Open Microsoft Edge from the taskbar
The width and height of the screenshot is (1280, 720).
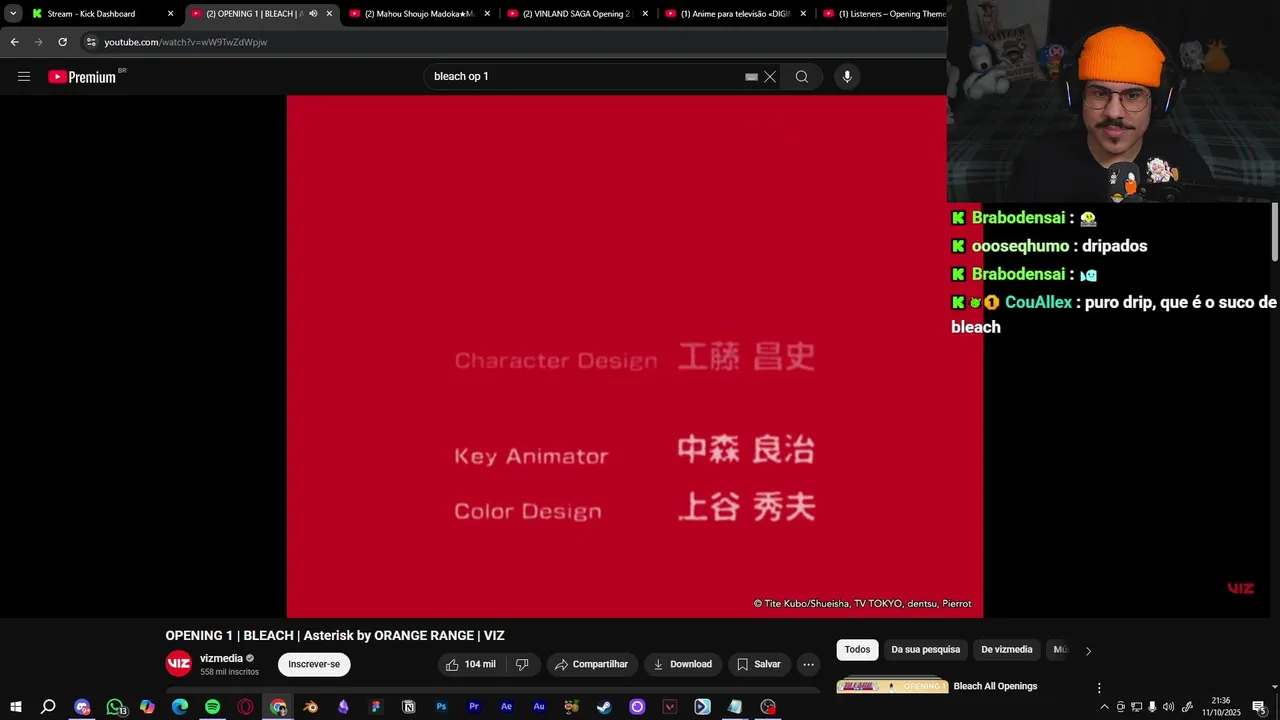coord(180,707)
